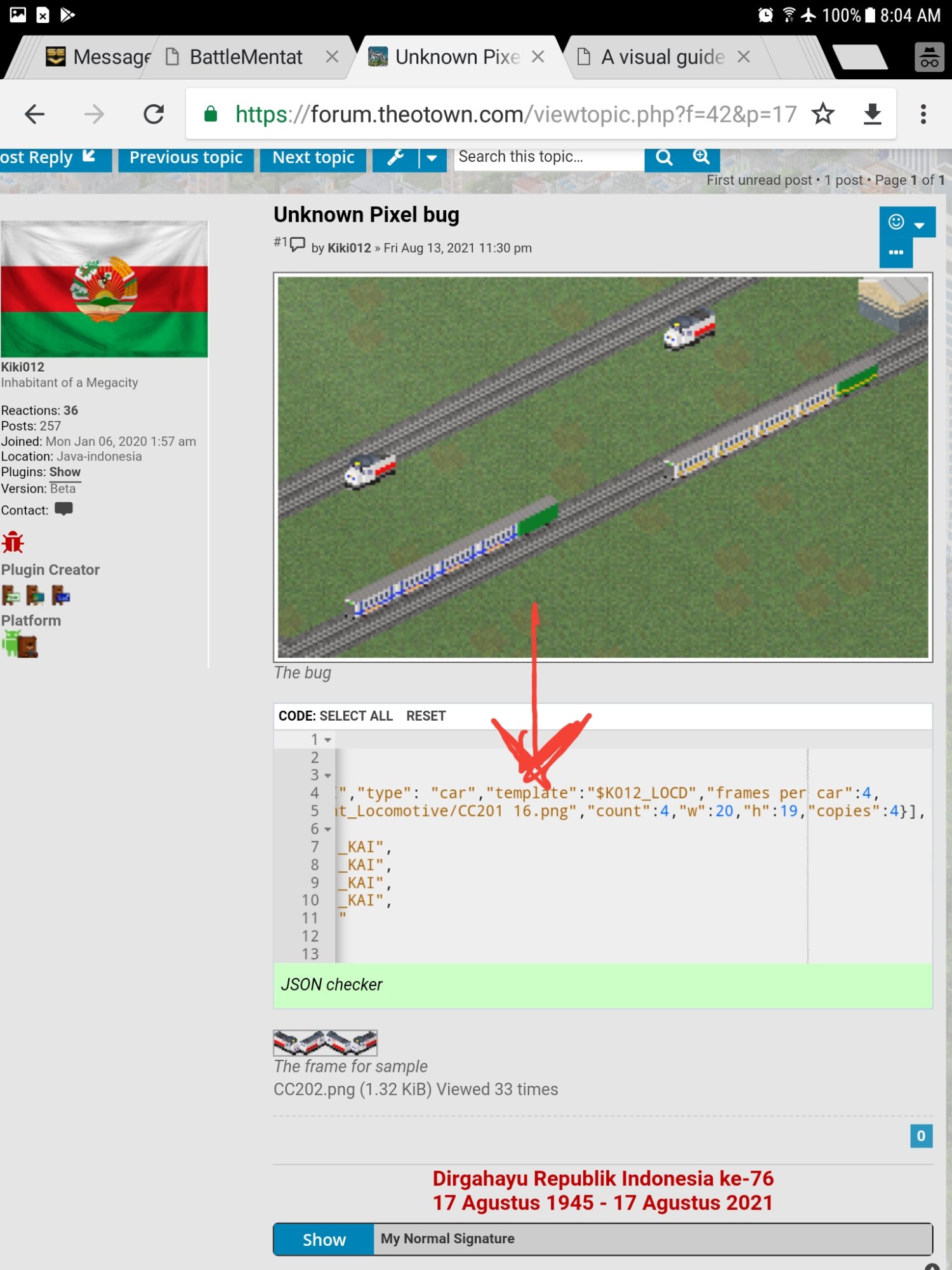Switch to the Message tab
This screenshot has height=1270, width=952.
pos(98,57)
